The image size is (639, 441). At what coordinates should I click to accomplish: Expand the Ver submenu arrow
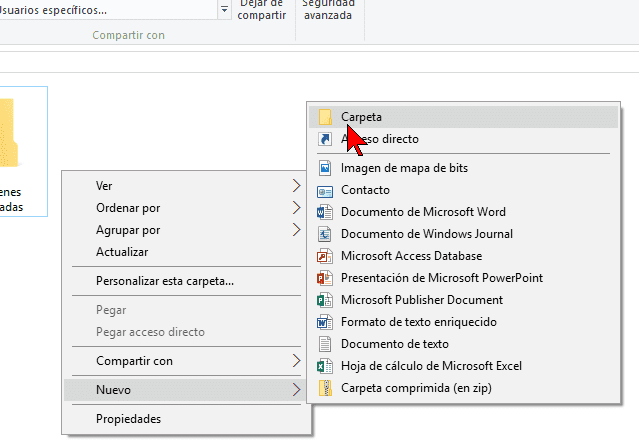[x=296, y=186]
